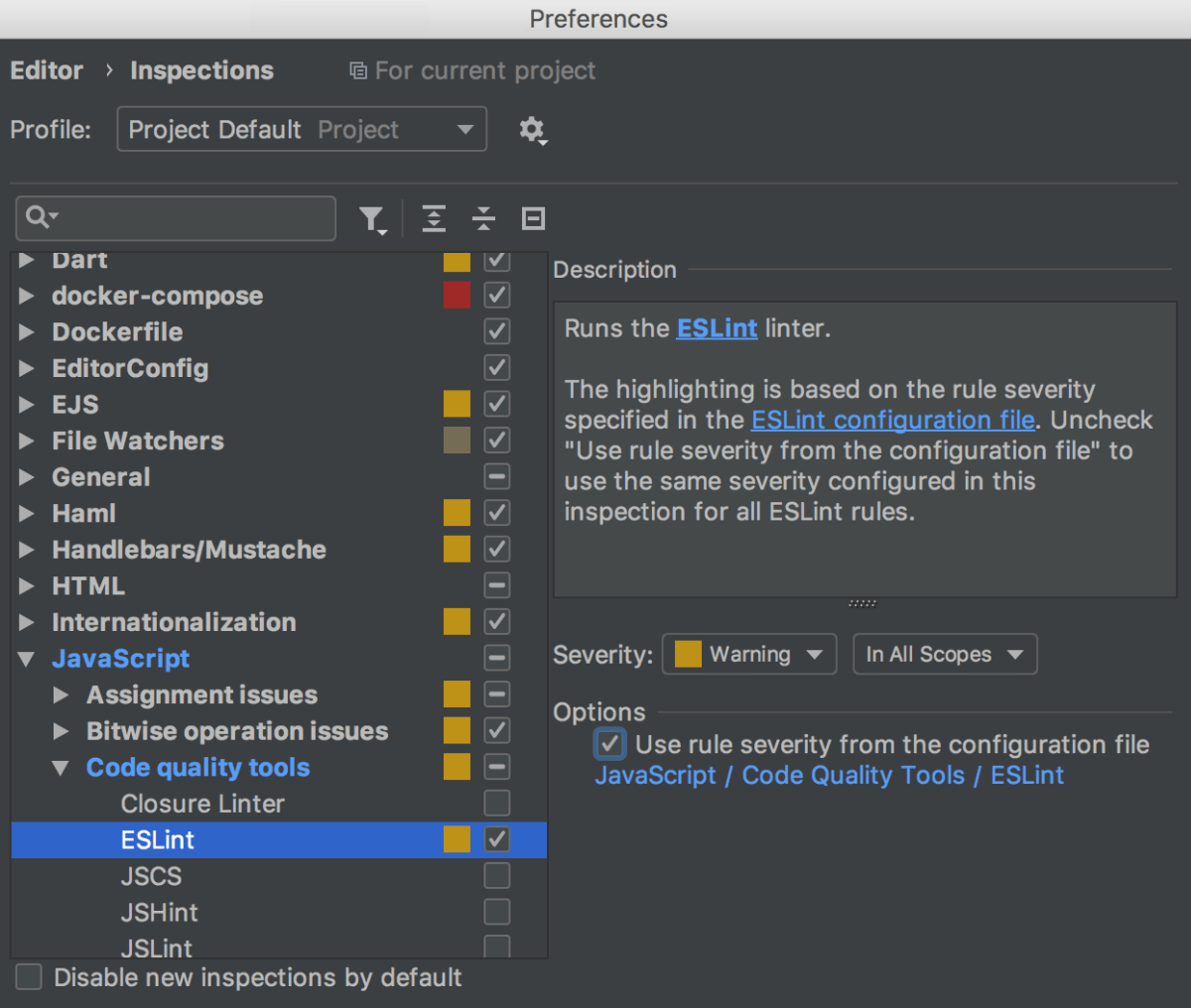This screenshot has height=1008, width=1191.
Task: Enable the Closure Linter inspection
Action: (496, 804)
